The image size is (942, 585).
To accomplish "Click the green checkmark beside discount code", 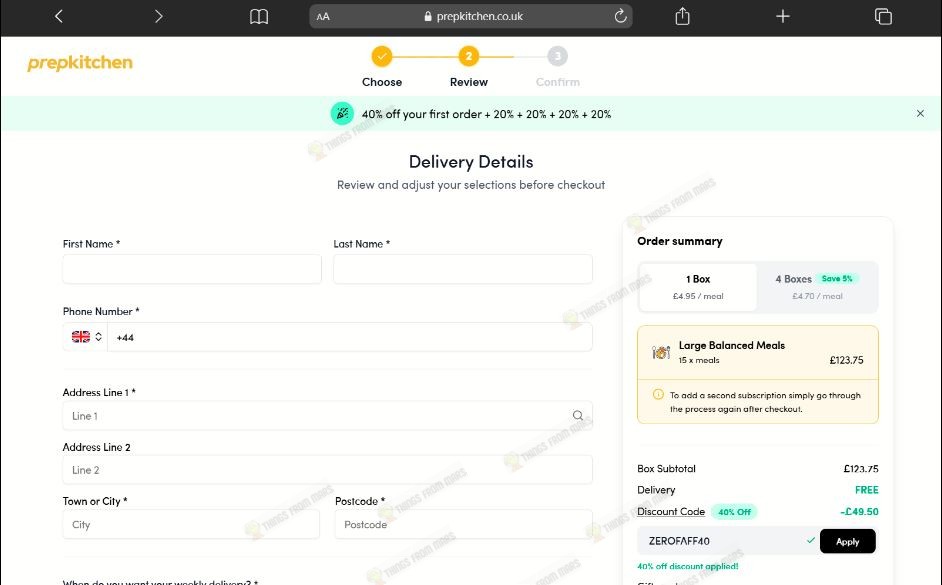I will (810, 541).
